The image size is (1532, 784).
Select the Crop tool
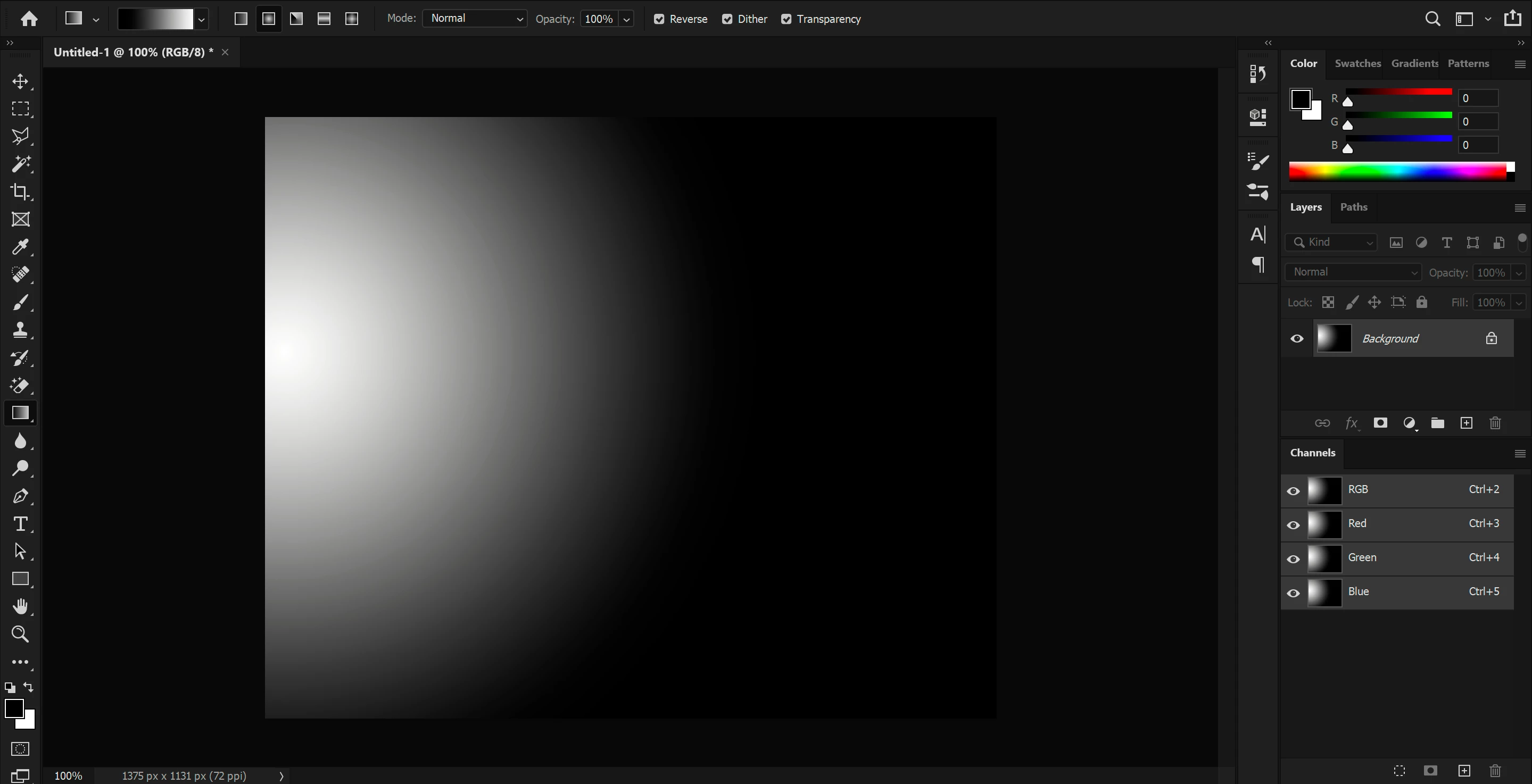click(20, 191)
